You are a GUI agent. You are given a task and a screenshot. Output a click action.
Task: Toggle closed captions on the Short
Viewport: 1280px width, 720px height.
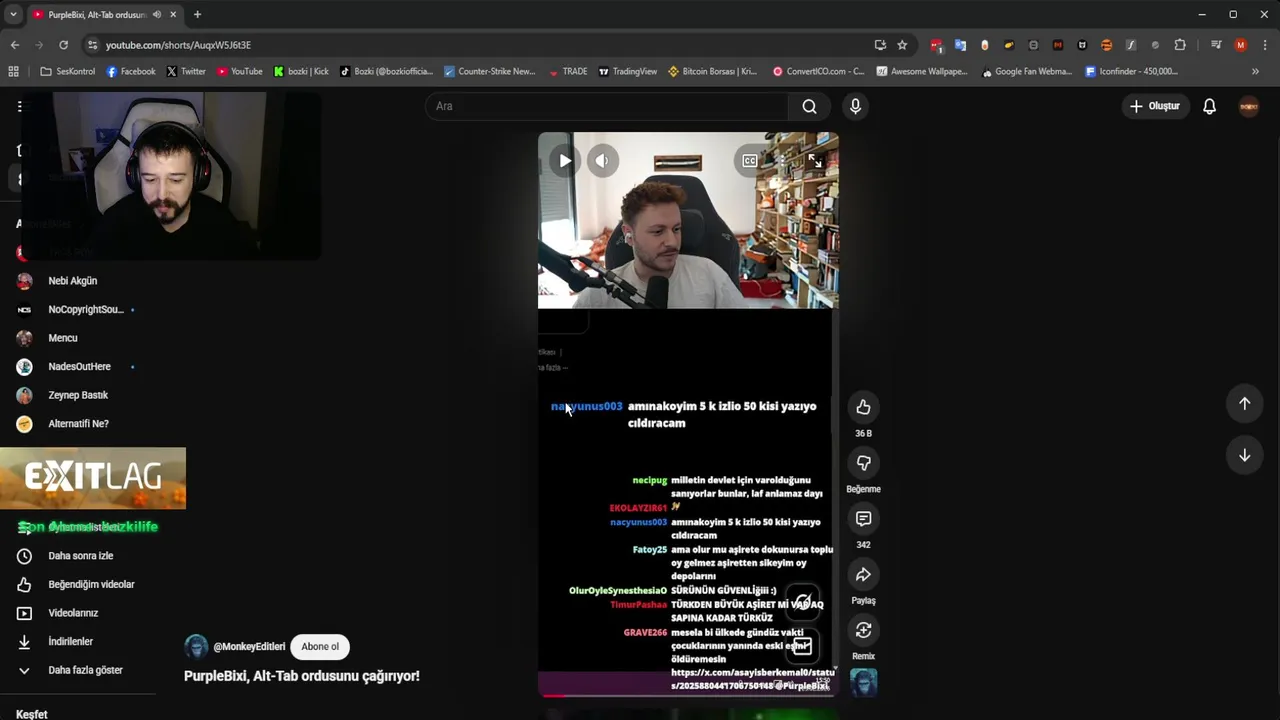point(749,161)
